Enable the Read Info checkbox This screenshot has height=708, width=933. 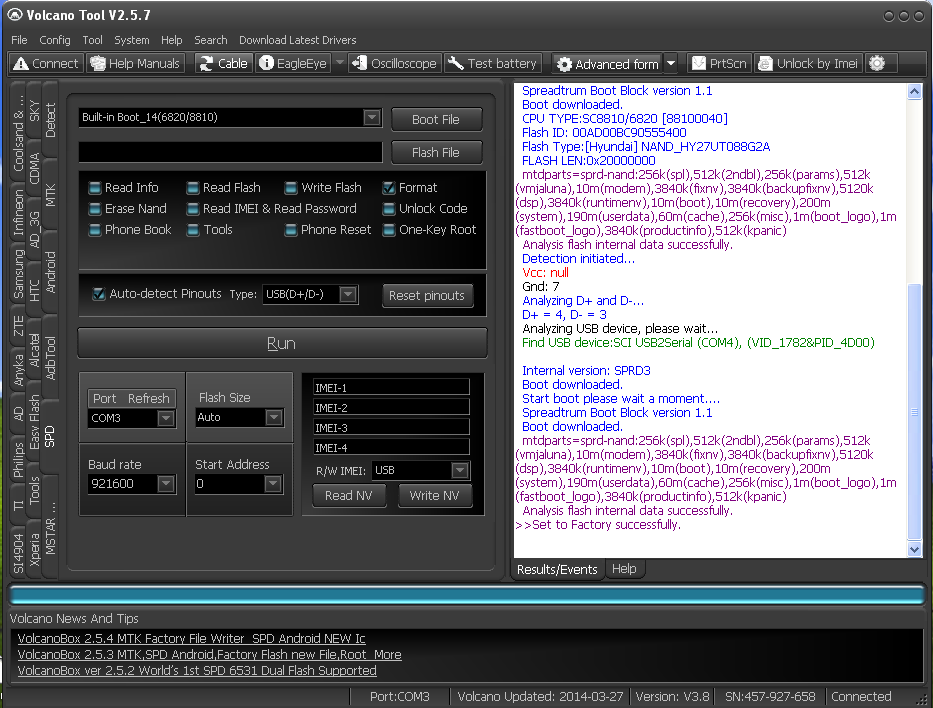95,188
